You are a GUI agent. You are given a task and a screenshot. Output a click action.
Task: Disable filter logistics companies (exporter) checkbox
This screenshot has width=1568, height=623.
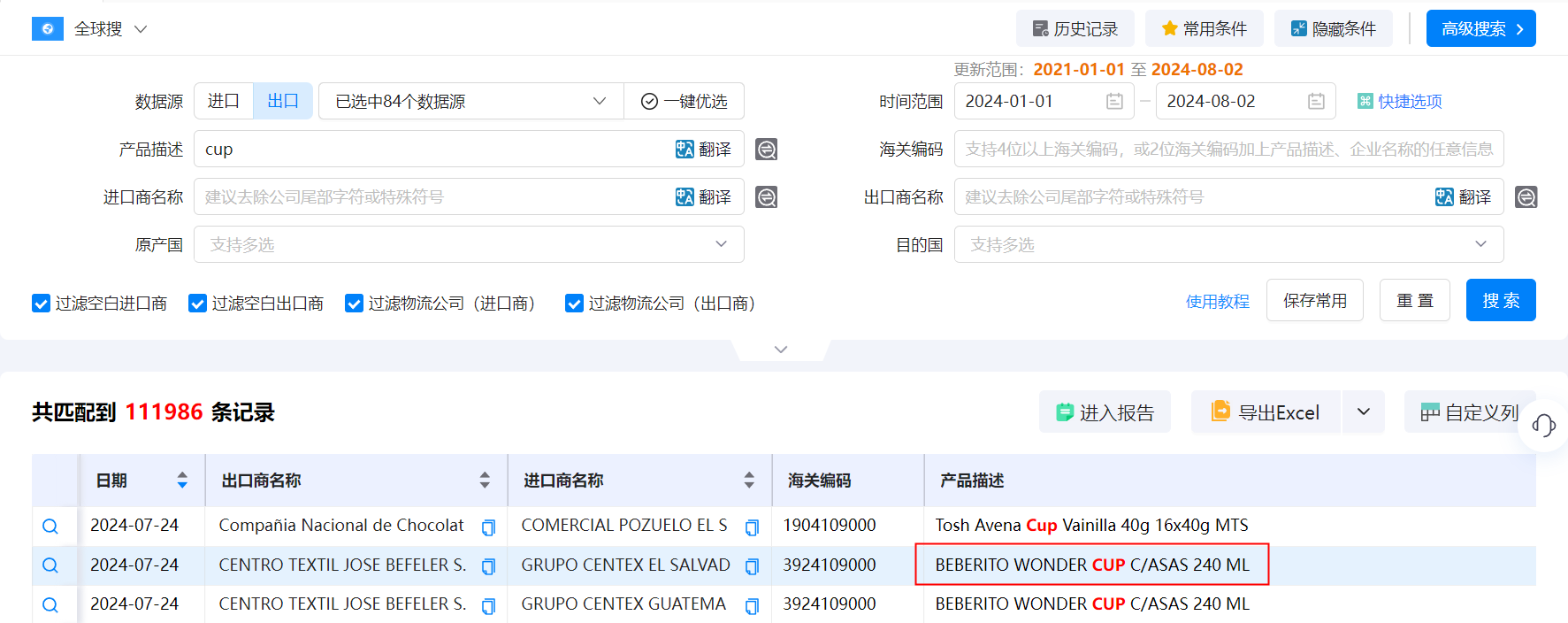click(574, 304)
